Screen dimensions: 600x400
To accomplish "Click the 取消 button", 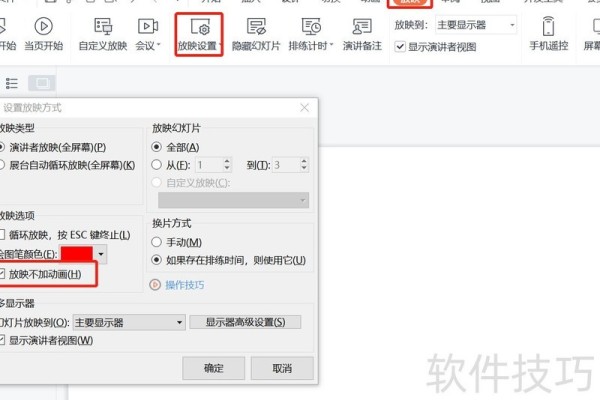I will coord(282,368).
